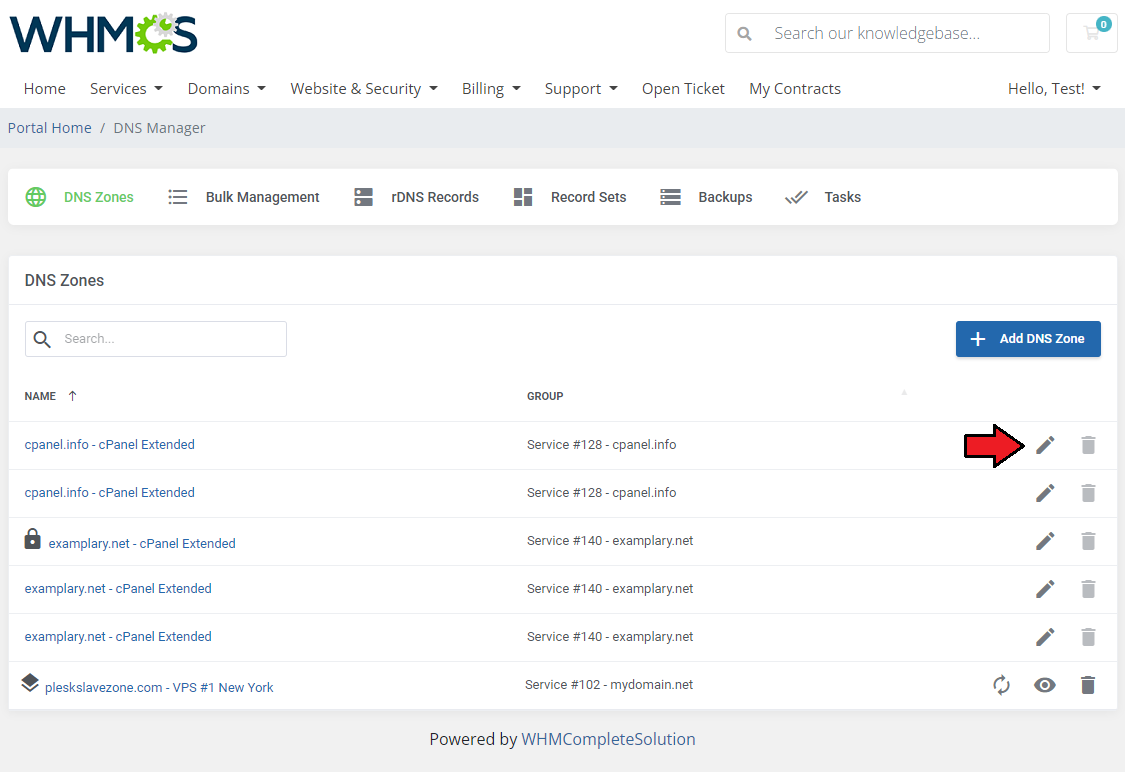Screen dimensions: 1125x772
Task: Click the WHMCS logo
Action: (103, 33)
